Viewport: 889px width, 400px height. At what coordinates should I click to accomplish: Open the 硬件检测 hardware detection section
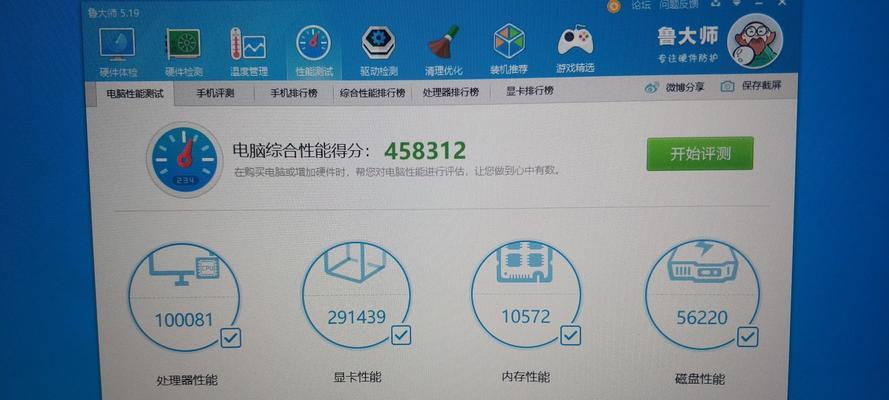[x=183, y=52]
